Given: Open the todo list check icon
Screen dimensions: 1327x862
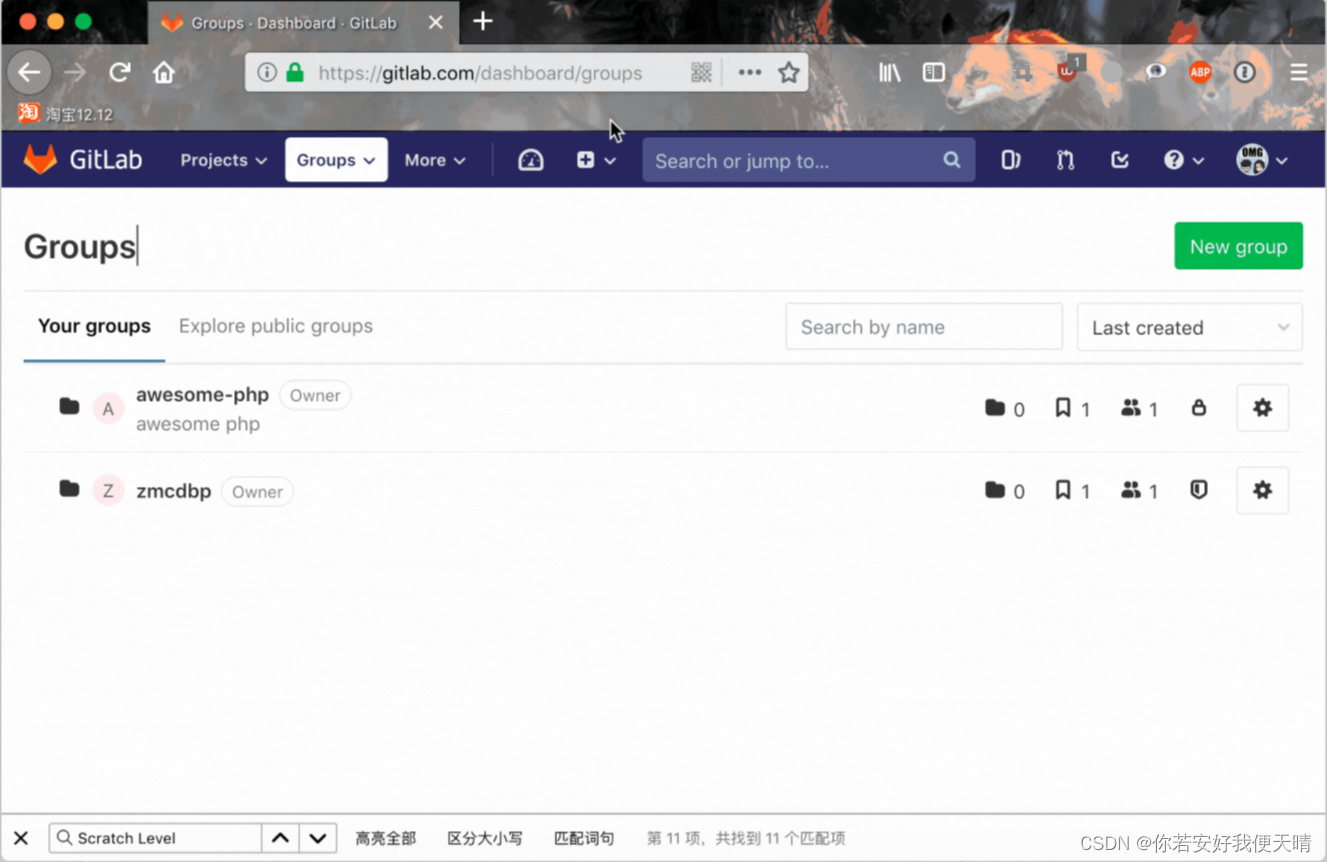Looking at the screenshot, I should pyautogui.click(x=1120, y=159).
